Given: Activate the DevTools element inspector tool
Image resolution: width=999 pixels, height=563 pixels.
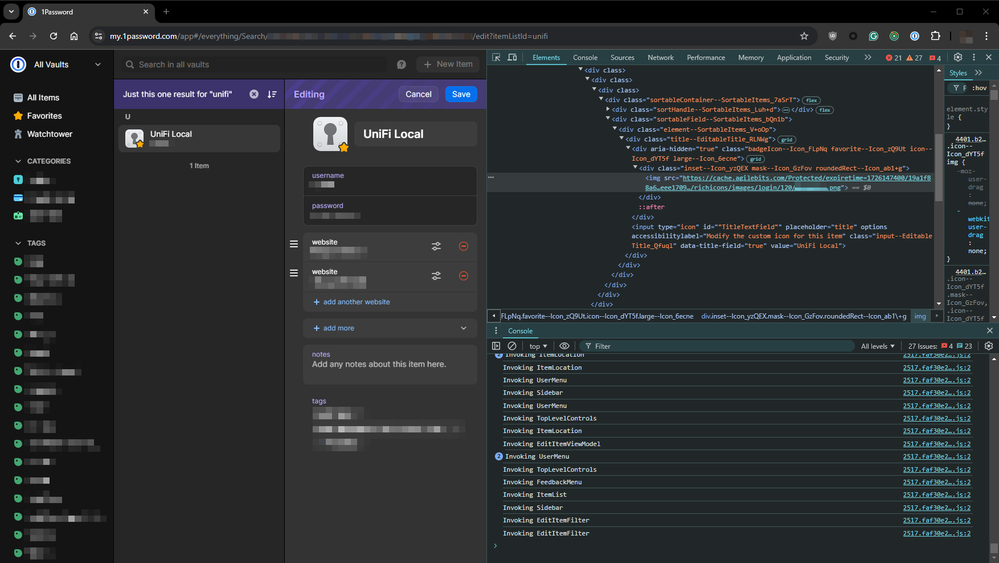Looking at the screenshot, I should 496,58.
